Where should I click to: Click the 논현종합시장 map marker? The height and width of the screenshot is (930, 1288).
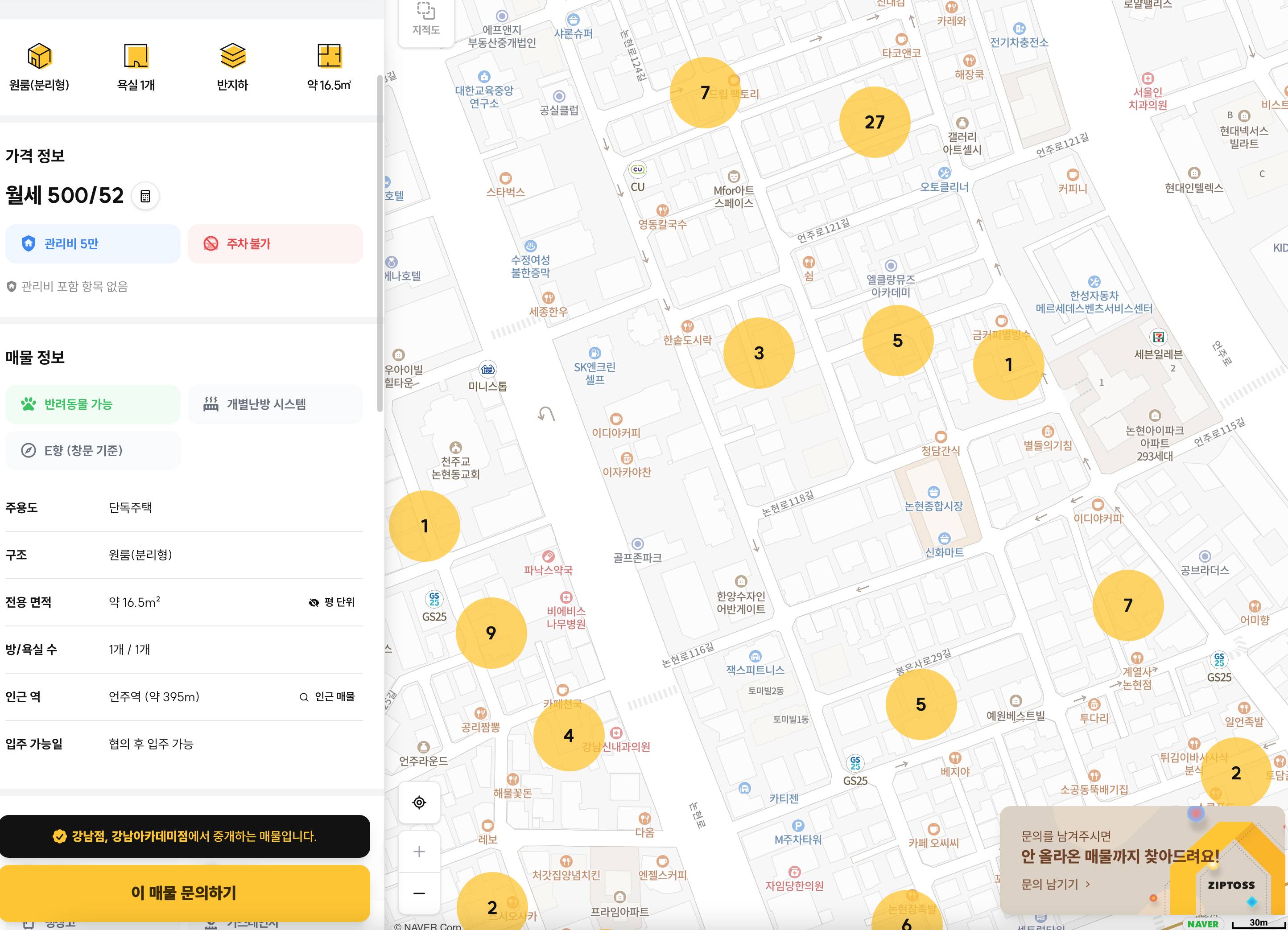click(x=933, y=492)
